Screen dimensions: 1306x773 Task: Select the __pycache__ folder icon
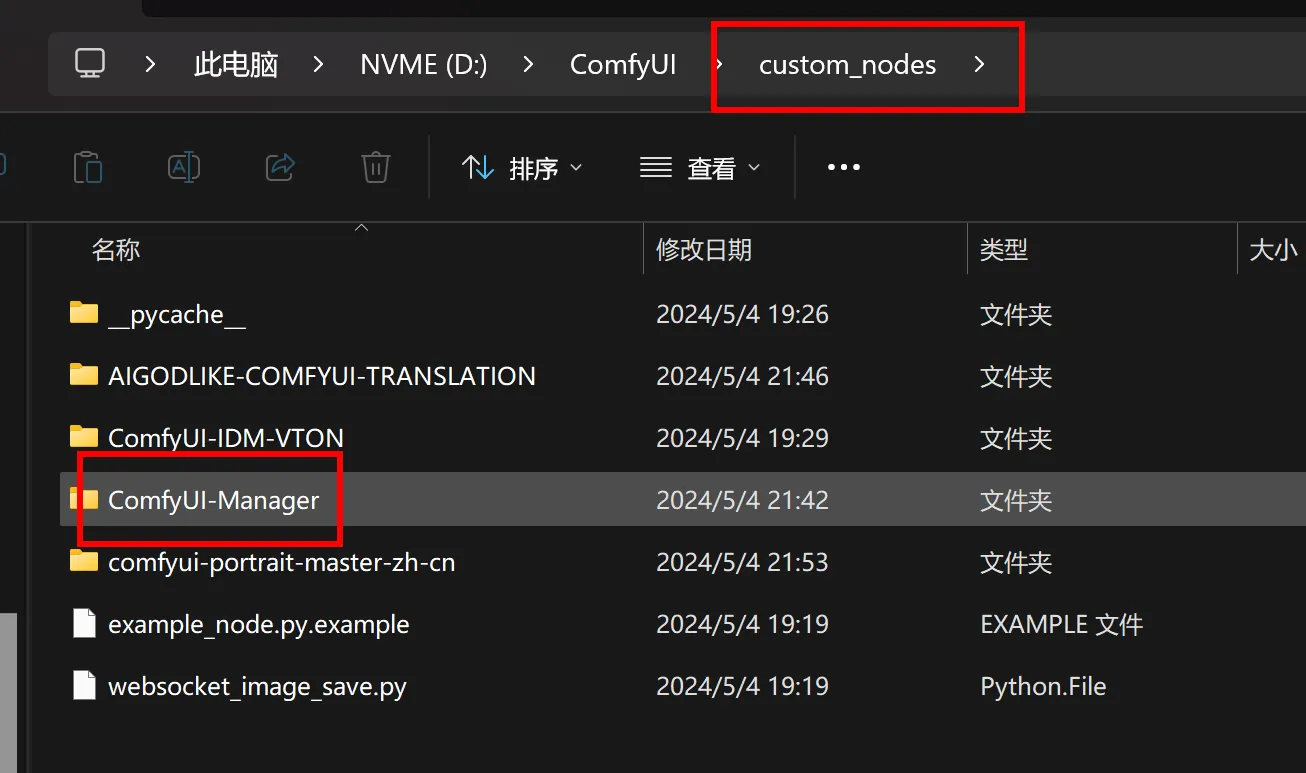point(84,313)
